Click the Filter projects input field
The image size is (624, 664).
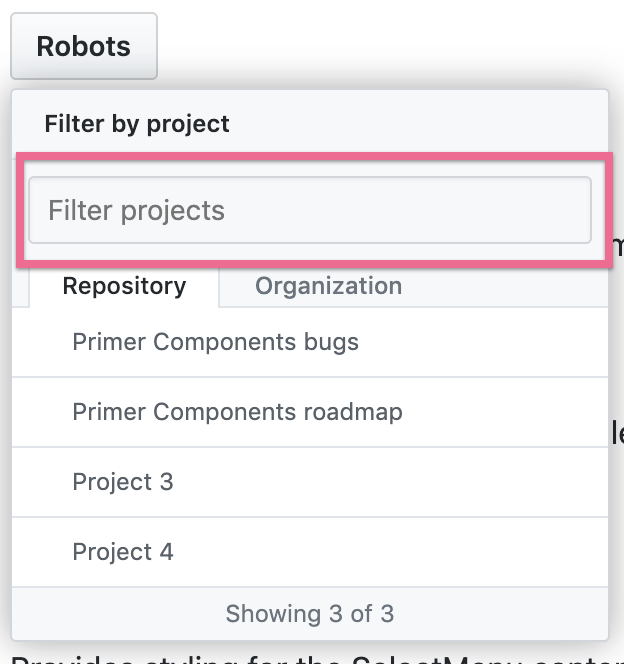coord(310,210)
